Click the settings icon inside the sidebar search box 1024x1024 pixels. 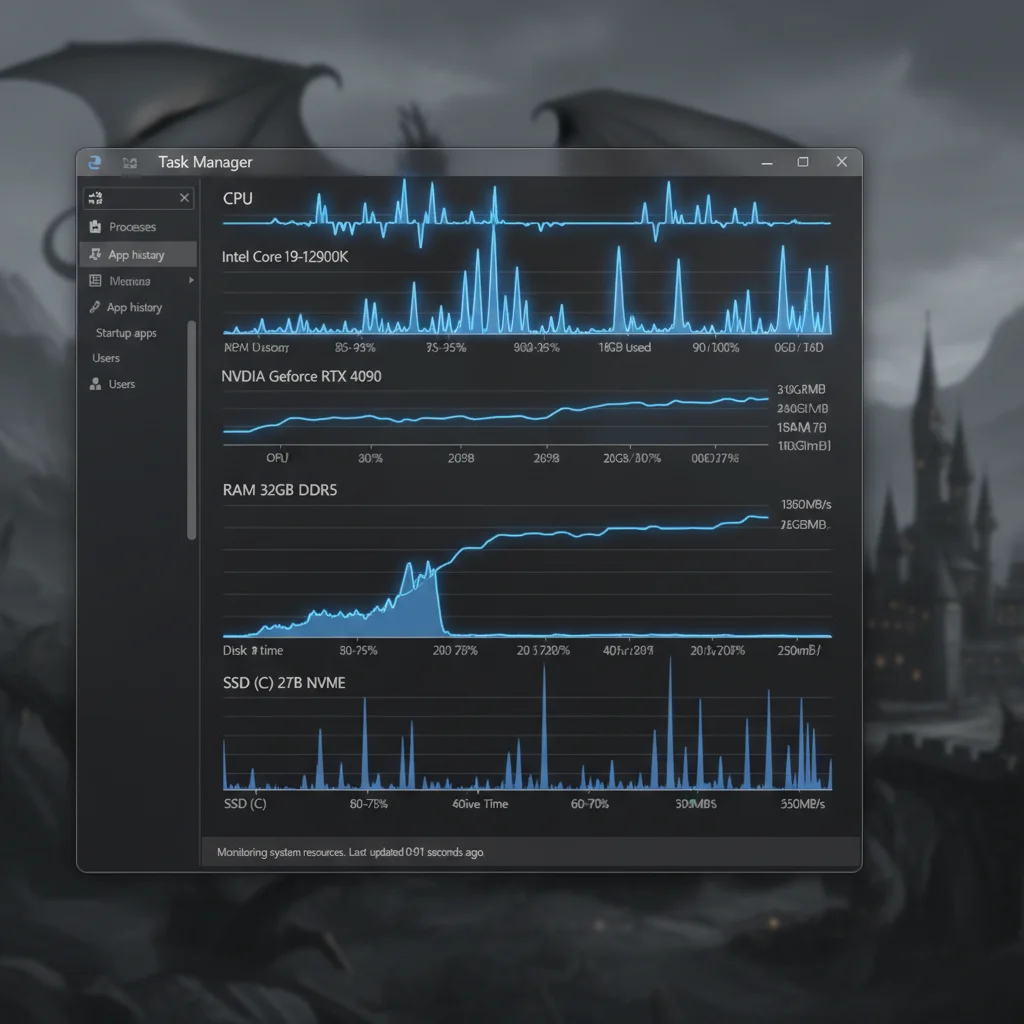tap(95, 198)
